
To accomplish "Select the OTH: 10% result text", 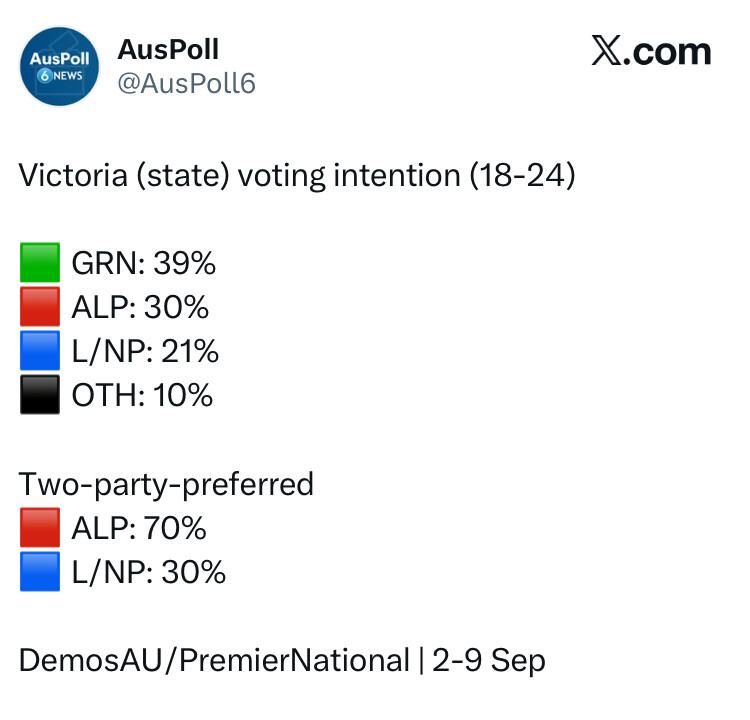I will pos(142,396).
